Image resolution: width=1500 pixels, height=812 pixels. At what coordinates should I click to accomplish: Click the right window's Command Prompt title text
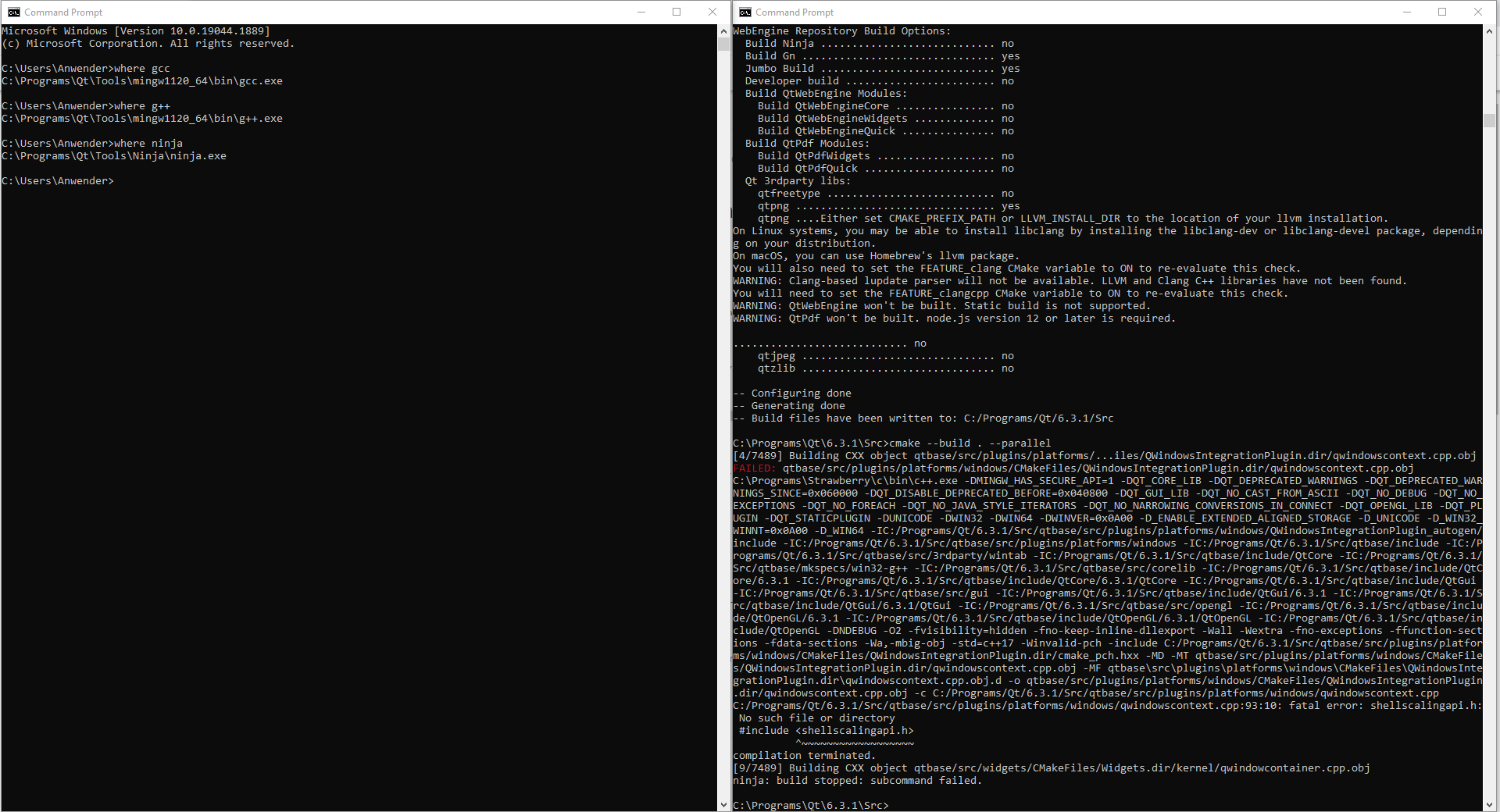point(794,12)
